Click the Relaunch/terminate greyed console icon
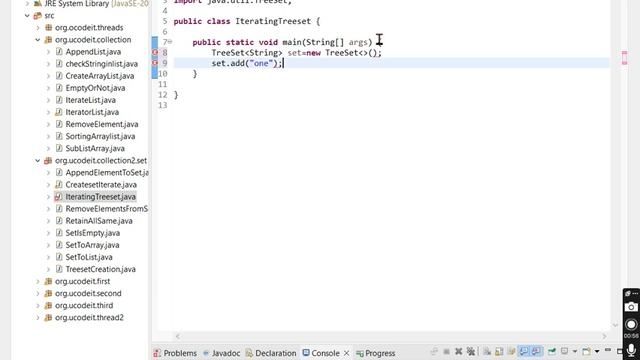The image size is (640, 360). point(434,351)
